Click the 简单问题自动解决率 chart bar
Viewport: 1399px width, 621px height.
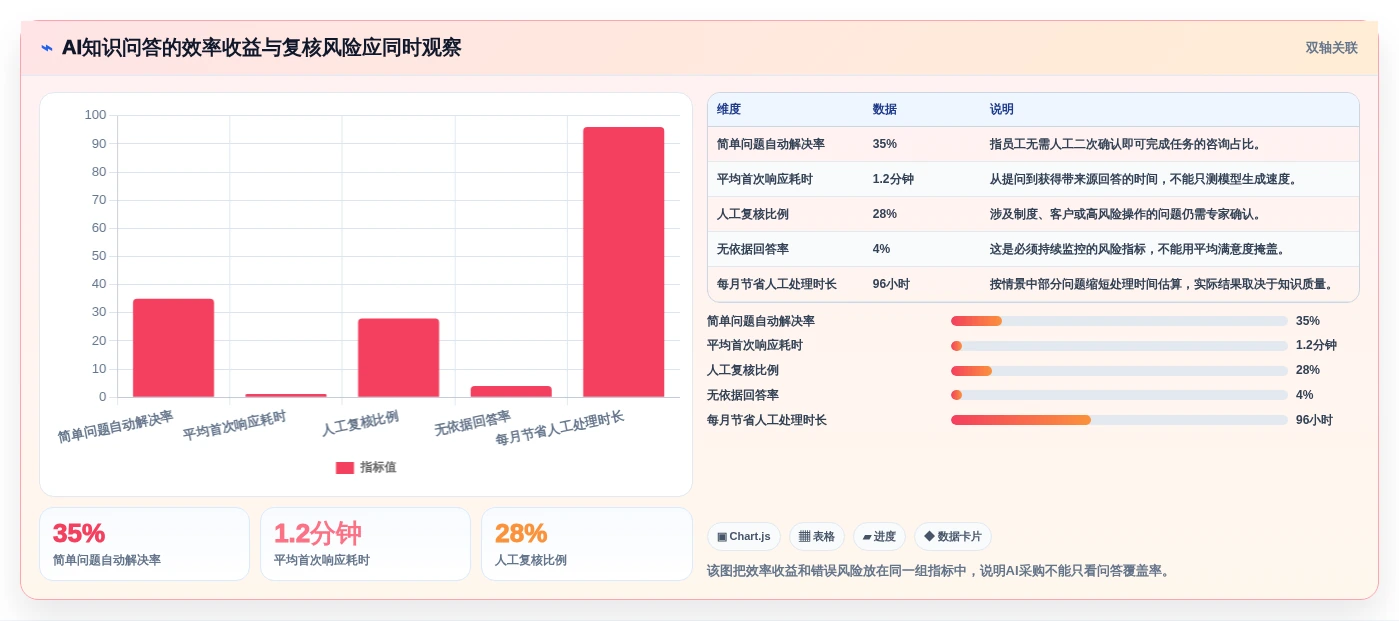point(173,348)
